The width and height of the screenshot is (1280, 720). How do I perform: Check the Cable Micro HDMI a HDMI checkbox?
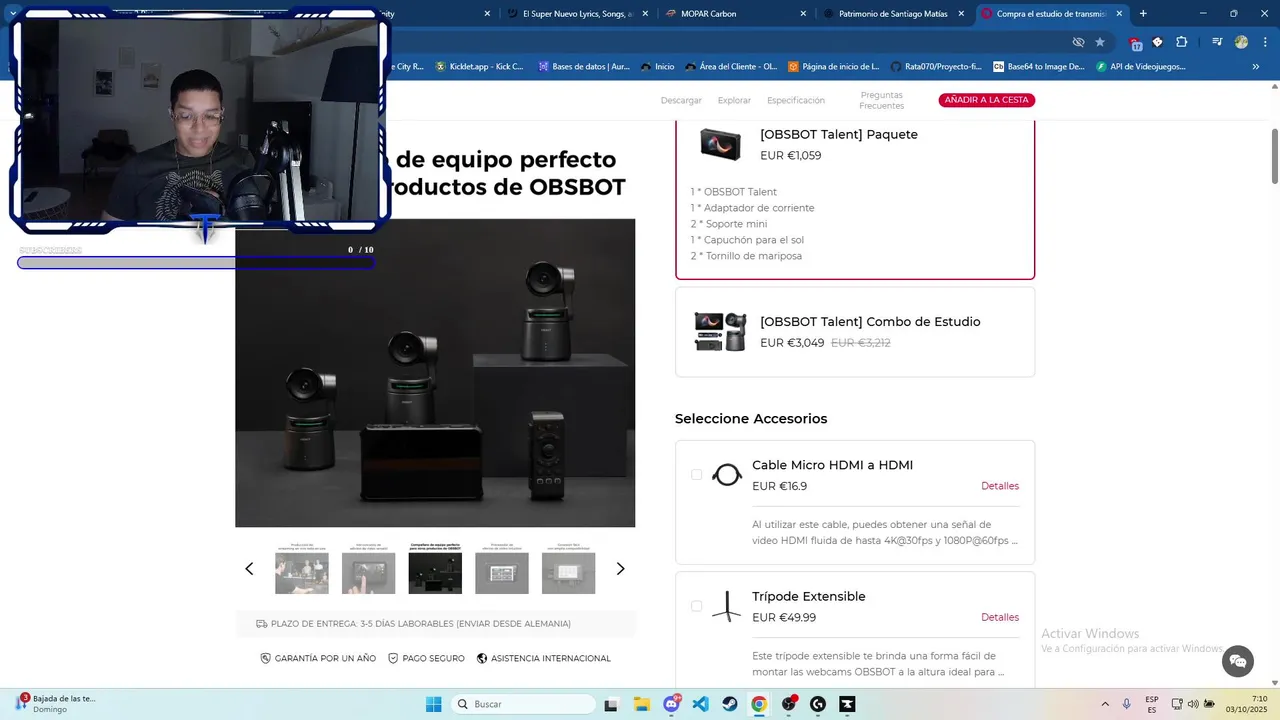(696, 475)
